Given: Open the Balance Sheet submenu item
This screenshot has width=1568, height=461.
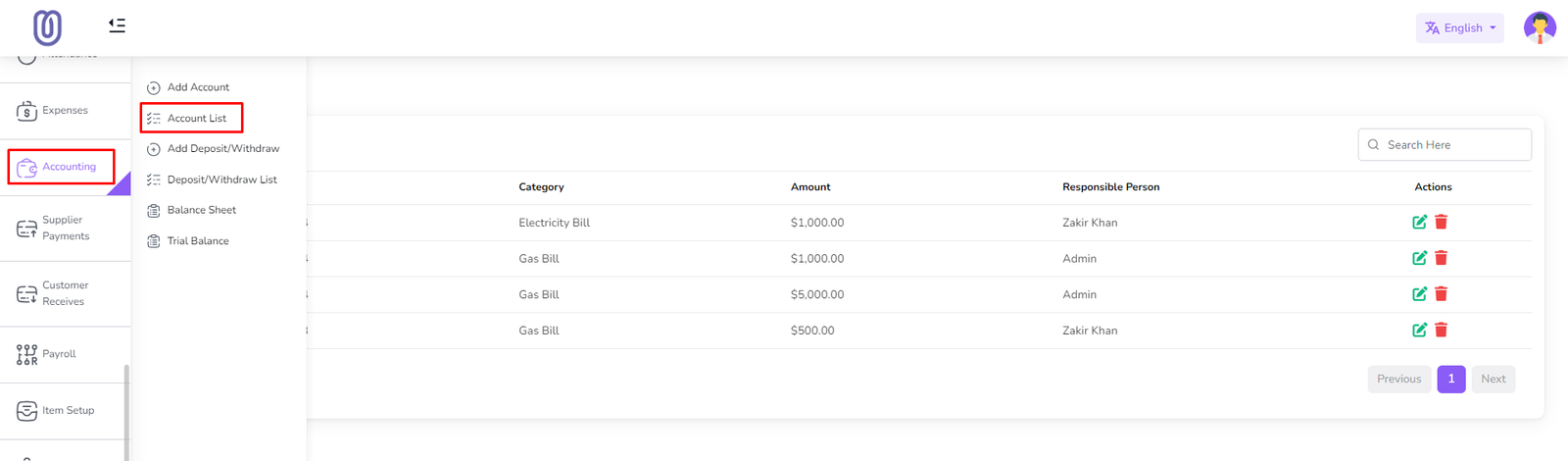Looking at the screenshot, I should [201, 210].
